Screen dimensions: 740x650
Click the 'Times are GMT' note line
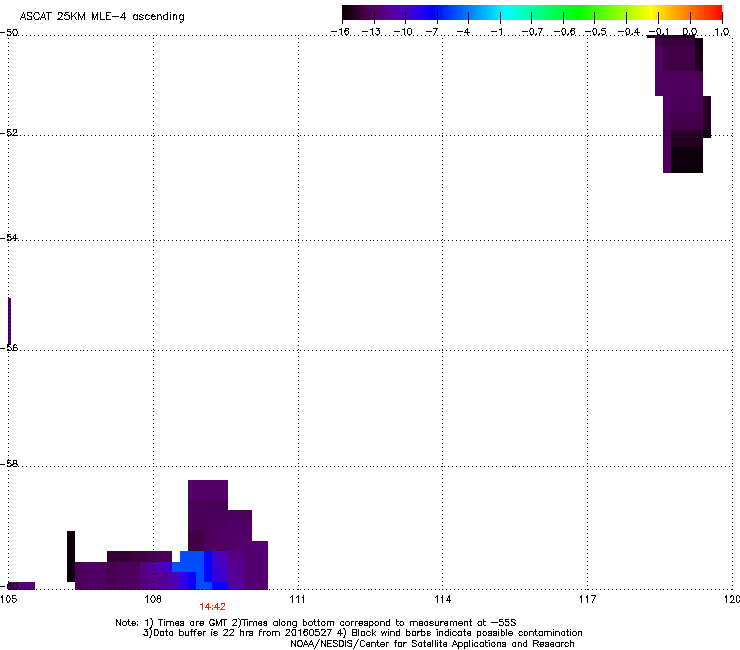[x=316, y=623]
